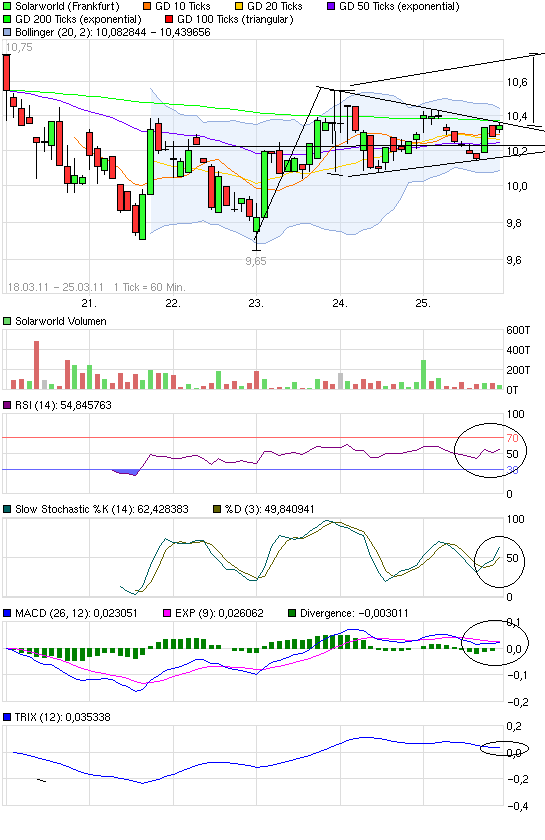The image size is (545, 840).
Task: Click the olive %D (3) legend swatch
Action: pos(217,509)
